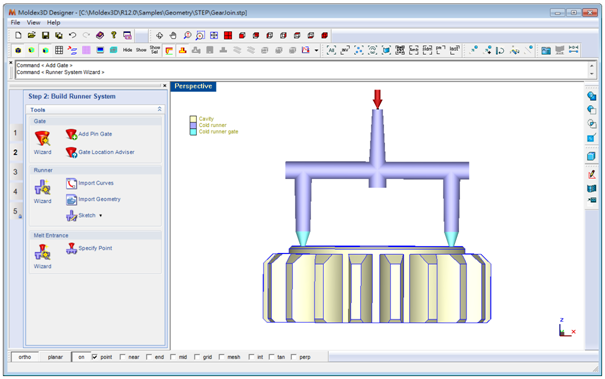The height and width of the screenshot is (379, 605).
Task: Click the Rotate view icon
Action: point(159,36)
